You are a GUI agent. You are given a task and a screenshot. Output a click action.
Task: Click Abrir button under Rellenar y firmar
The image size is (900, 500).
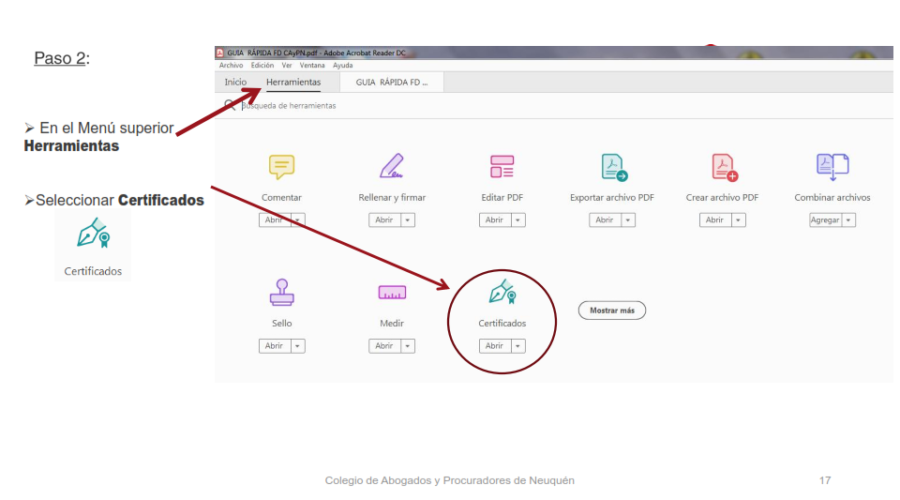point(385,220)
